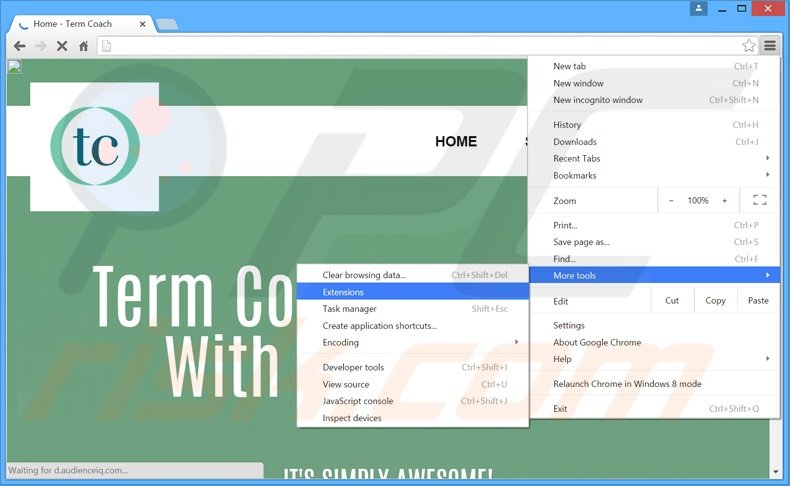The width and height of the screenshot is (790, 486).
Task: Open the Chrome hamburger menu
Action: click(770, 46)
